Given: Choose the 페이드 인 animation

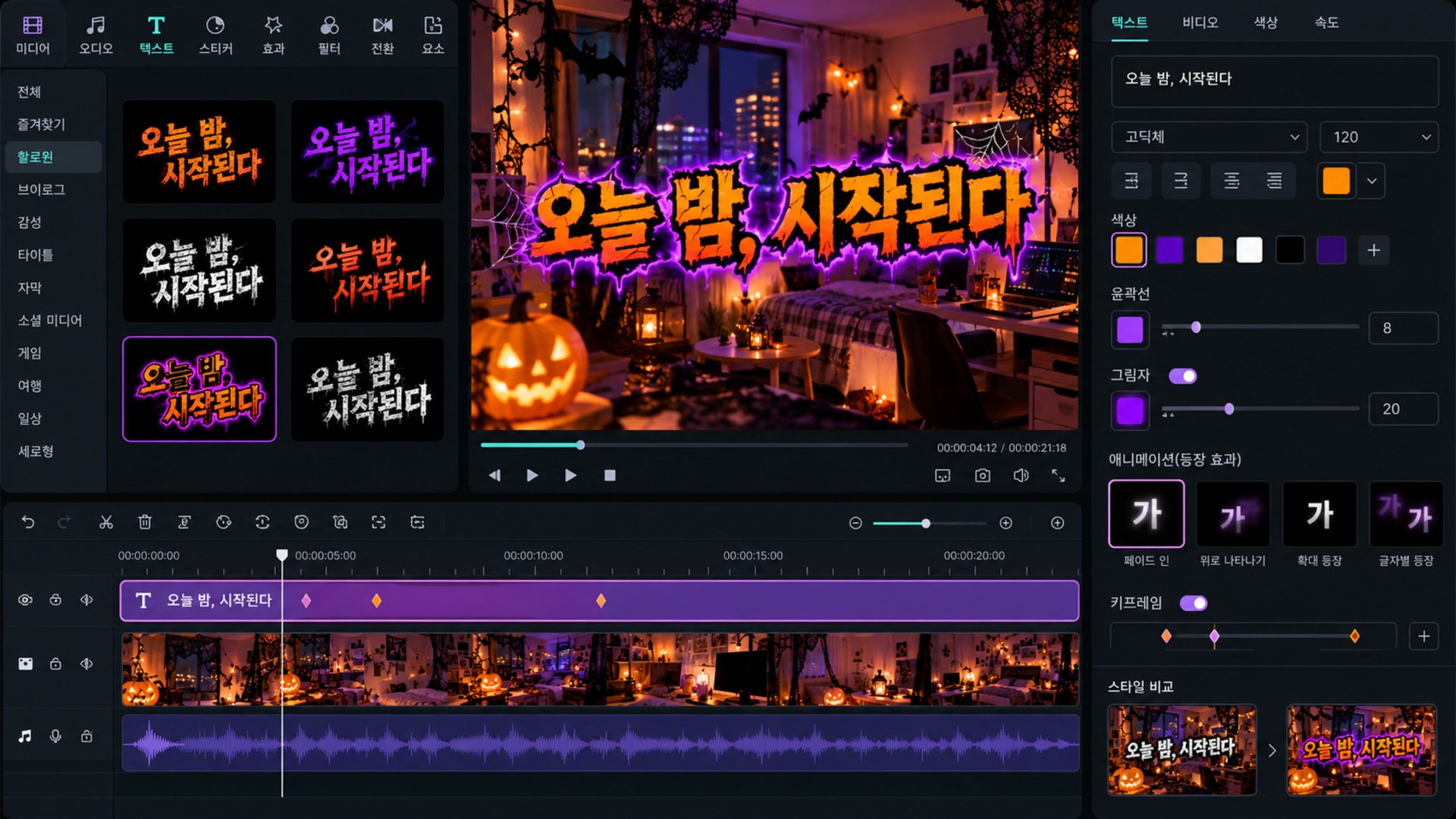Looking at the screenshot, I should [1146, 513].
